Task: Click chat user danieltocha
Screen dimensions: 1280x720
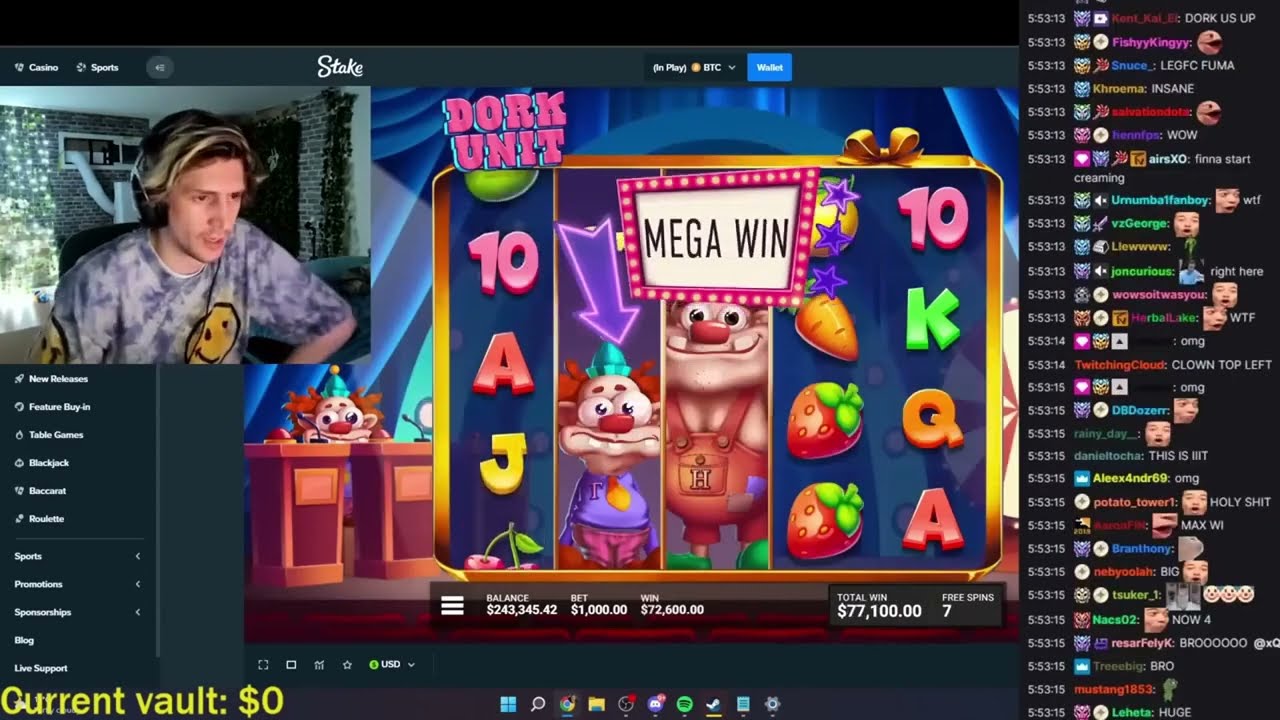Action: [1108, 456]
